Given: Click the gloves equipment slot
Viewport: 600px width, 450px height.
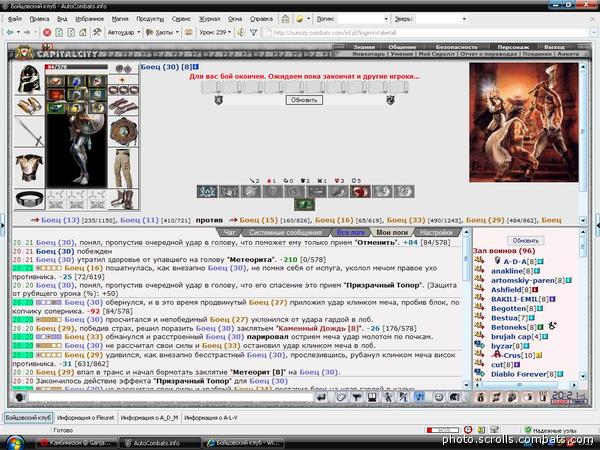Looking at the screenshot, I should [x=124, y=106].
